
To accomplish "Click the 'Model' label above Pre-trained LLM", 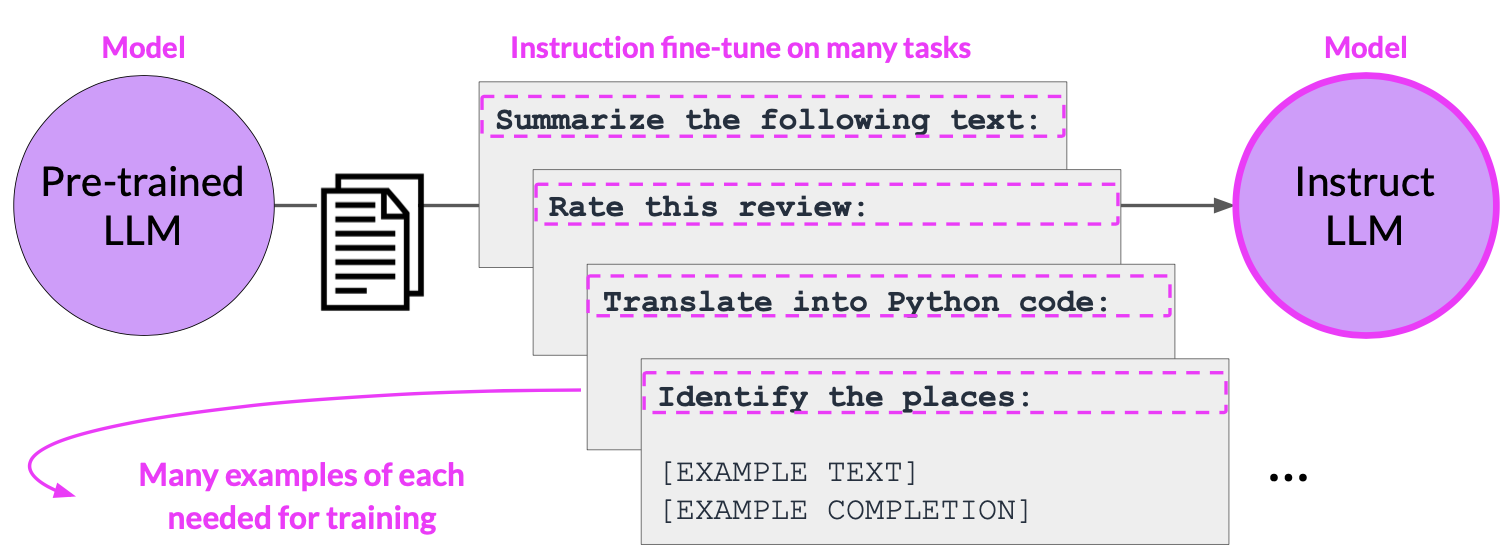I will [x=144, y=47].
